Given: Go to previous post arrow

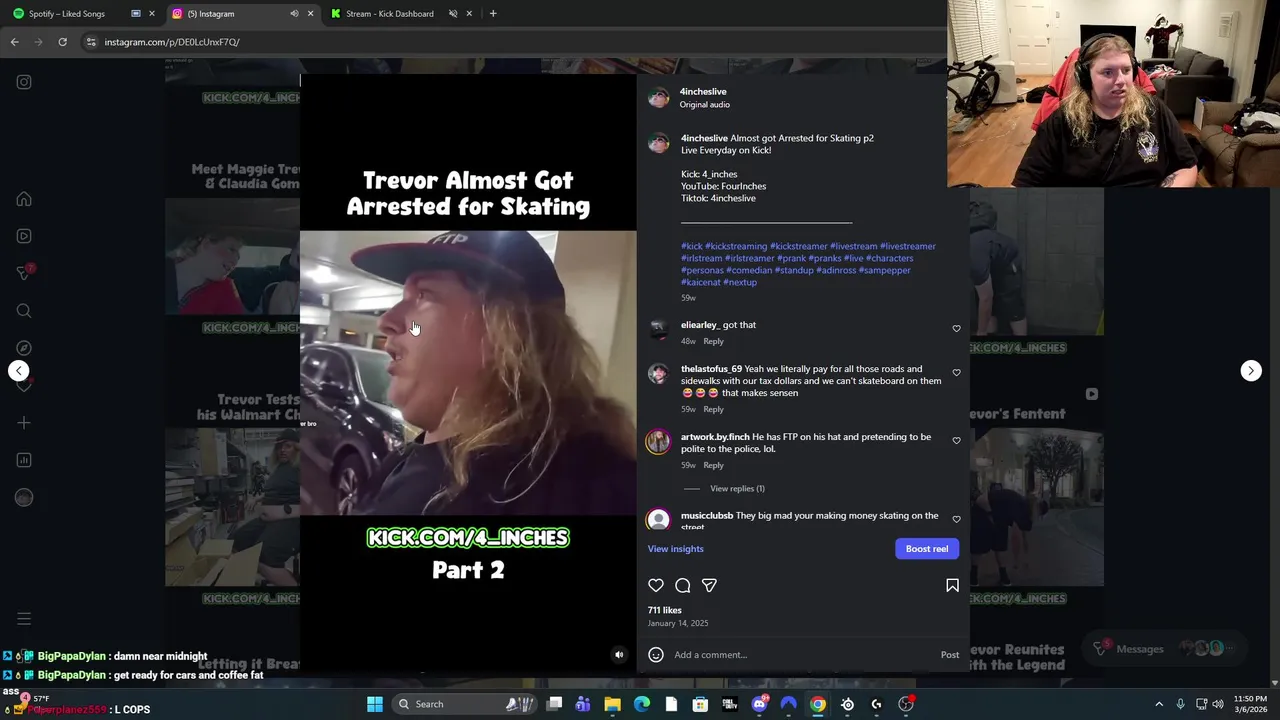Looking at the screenshot, I should [19, 371].
